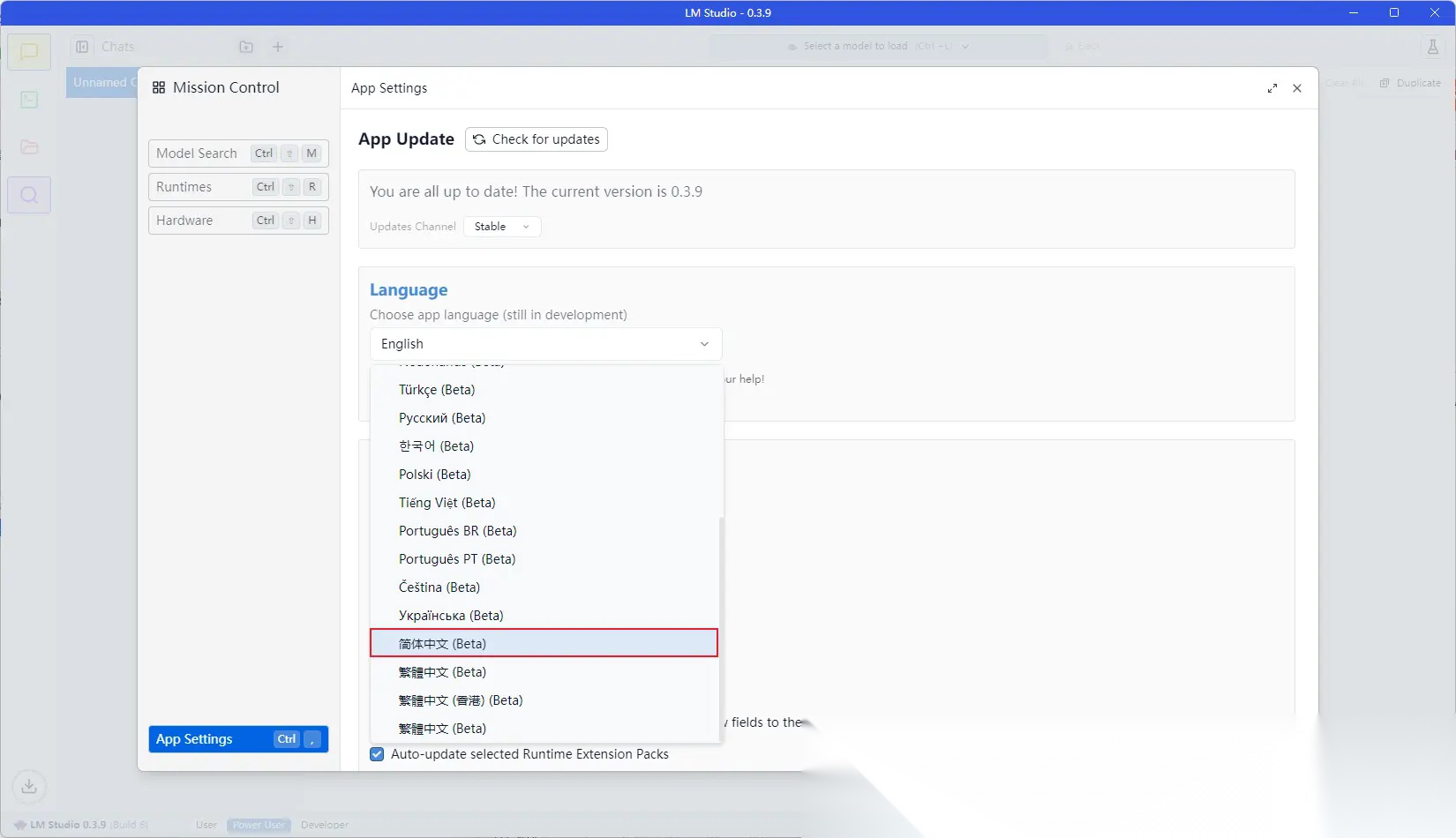
Task: Select Türkçe (Beta) language
Action: click(545, 390)
